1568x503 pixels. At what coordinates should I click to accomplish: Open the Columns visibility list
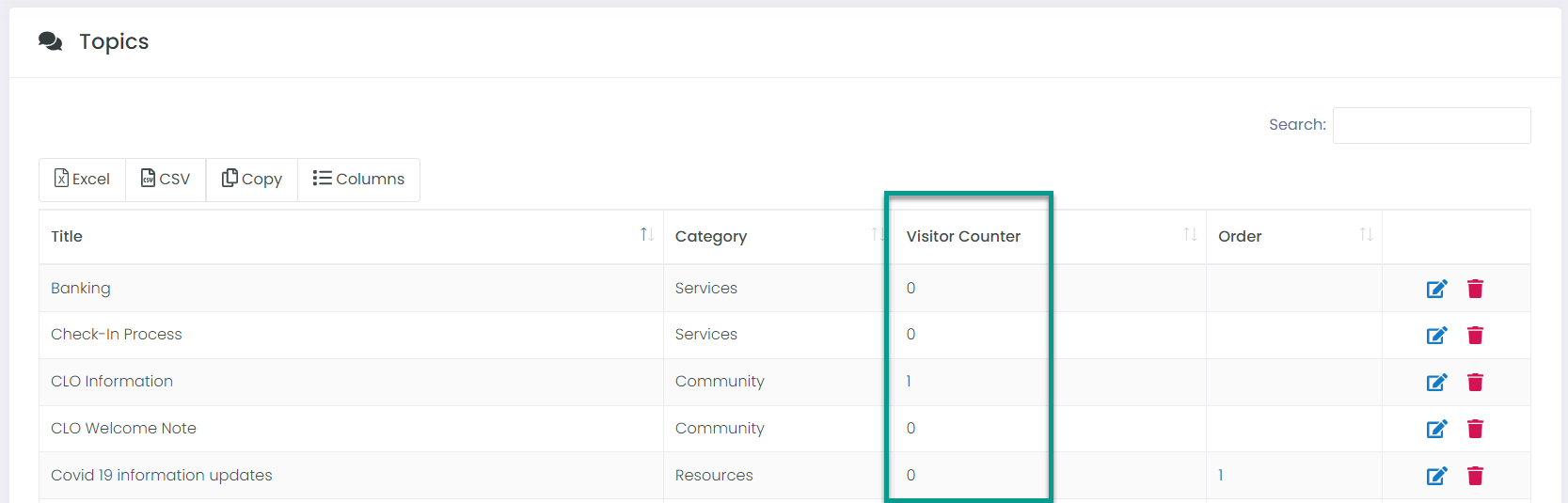click(x=358, y=180)
